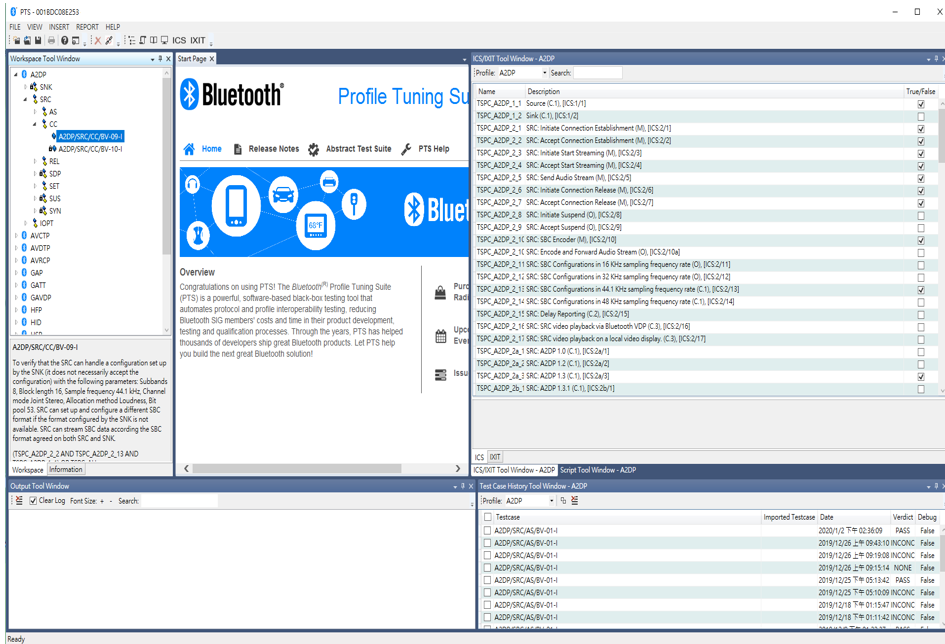Expand the AVCTP profile tree node

point(16,236)
